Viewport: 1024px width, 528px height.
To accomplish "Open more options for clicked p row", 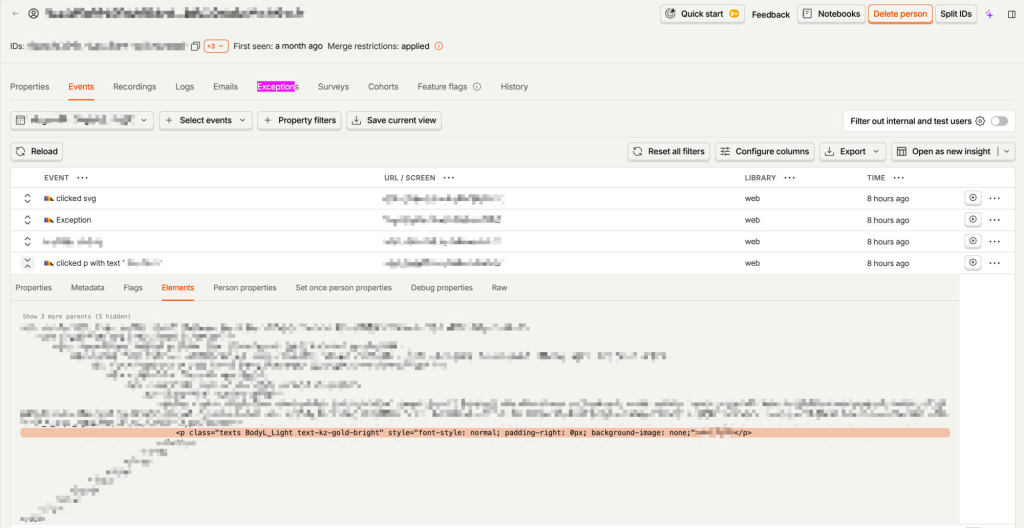I will 995,263.
